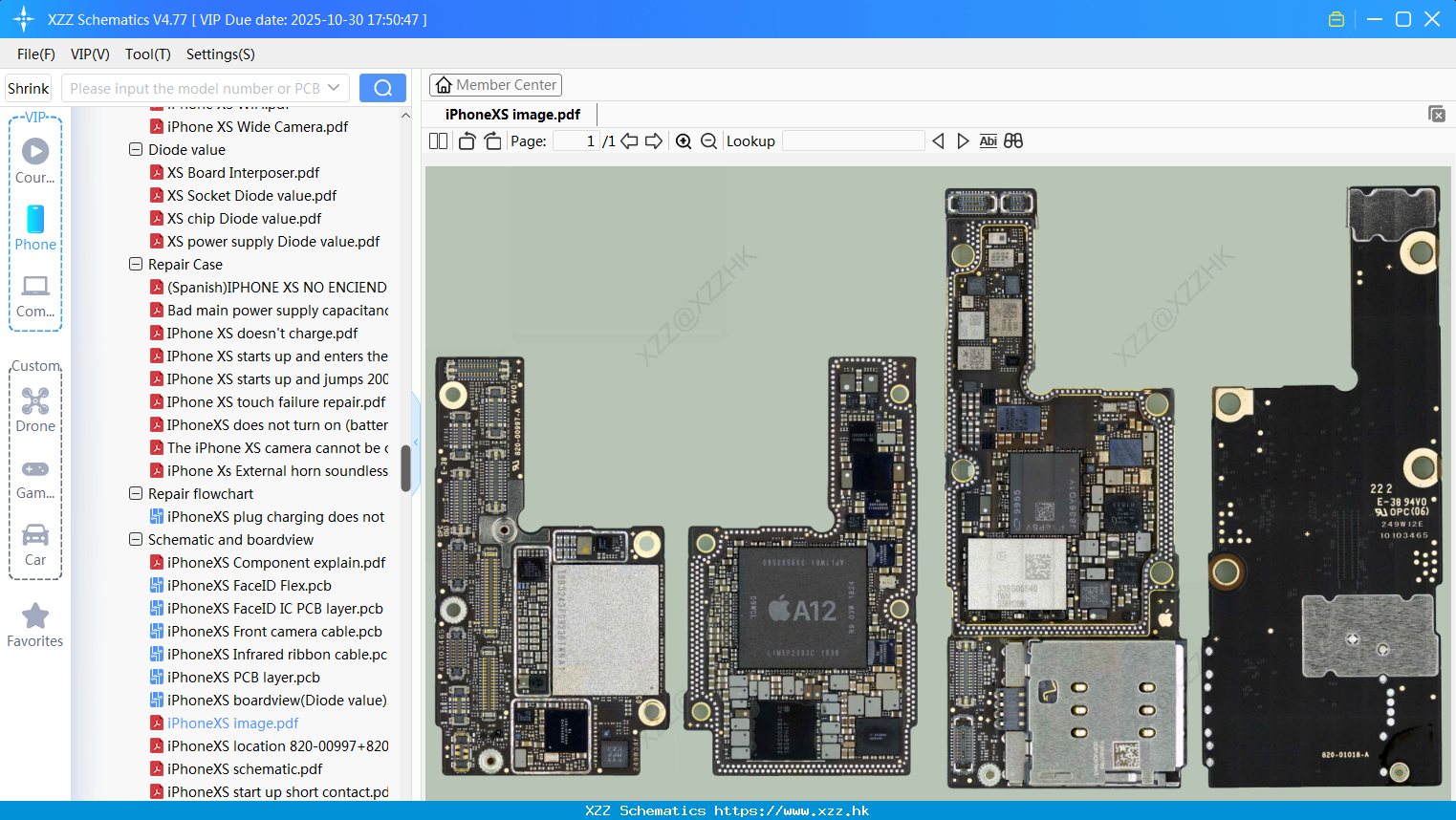Open iPhoneXS Front camera cable.pcb
The height and width of the screenshot is (820, 1456).
coord(274,631)
